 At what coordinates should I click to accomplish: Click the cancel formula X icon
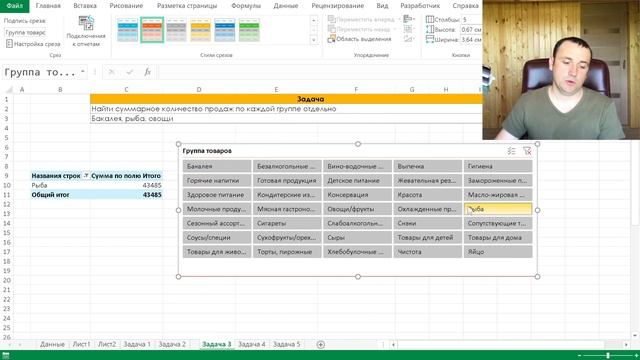(111, 72)
